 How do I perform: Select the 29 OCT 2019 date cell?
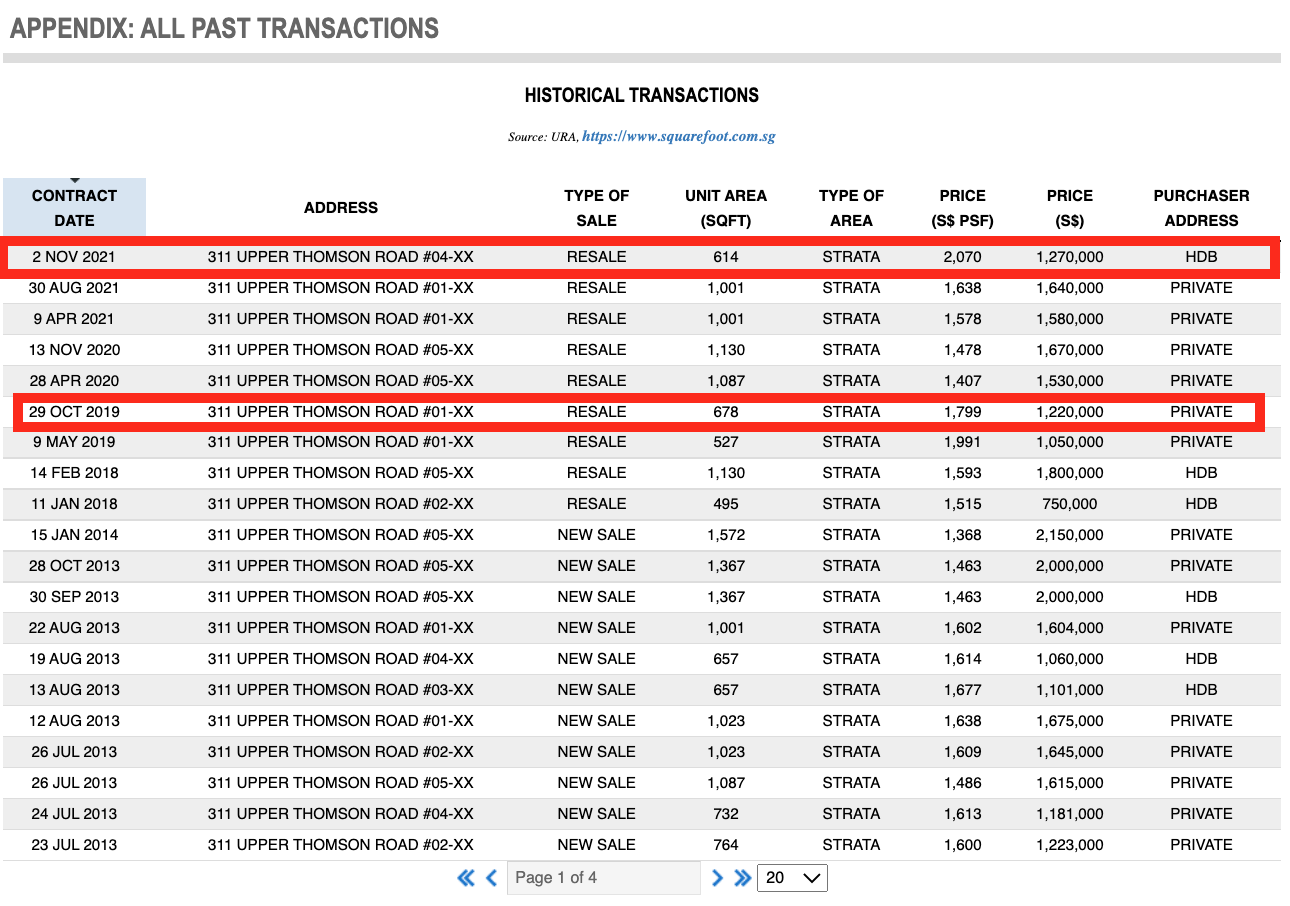tap(74, 412)
